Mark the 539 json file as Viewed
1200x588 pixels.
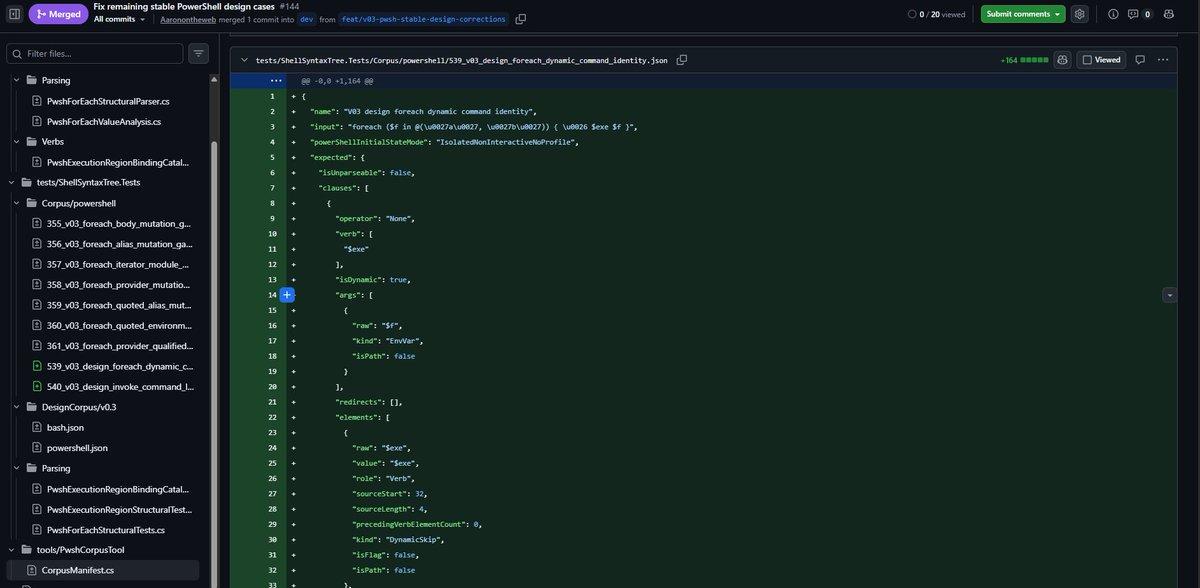point(1101,60)
